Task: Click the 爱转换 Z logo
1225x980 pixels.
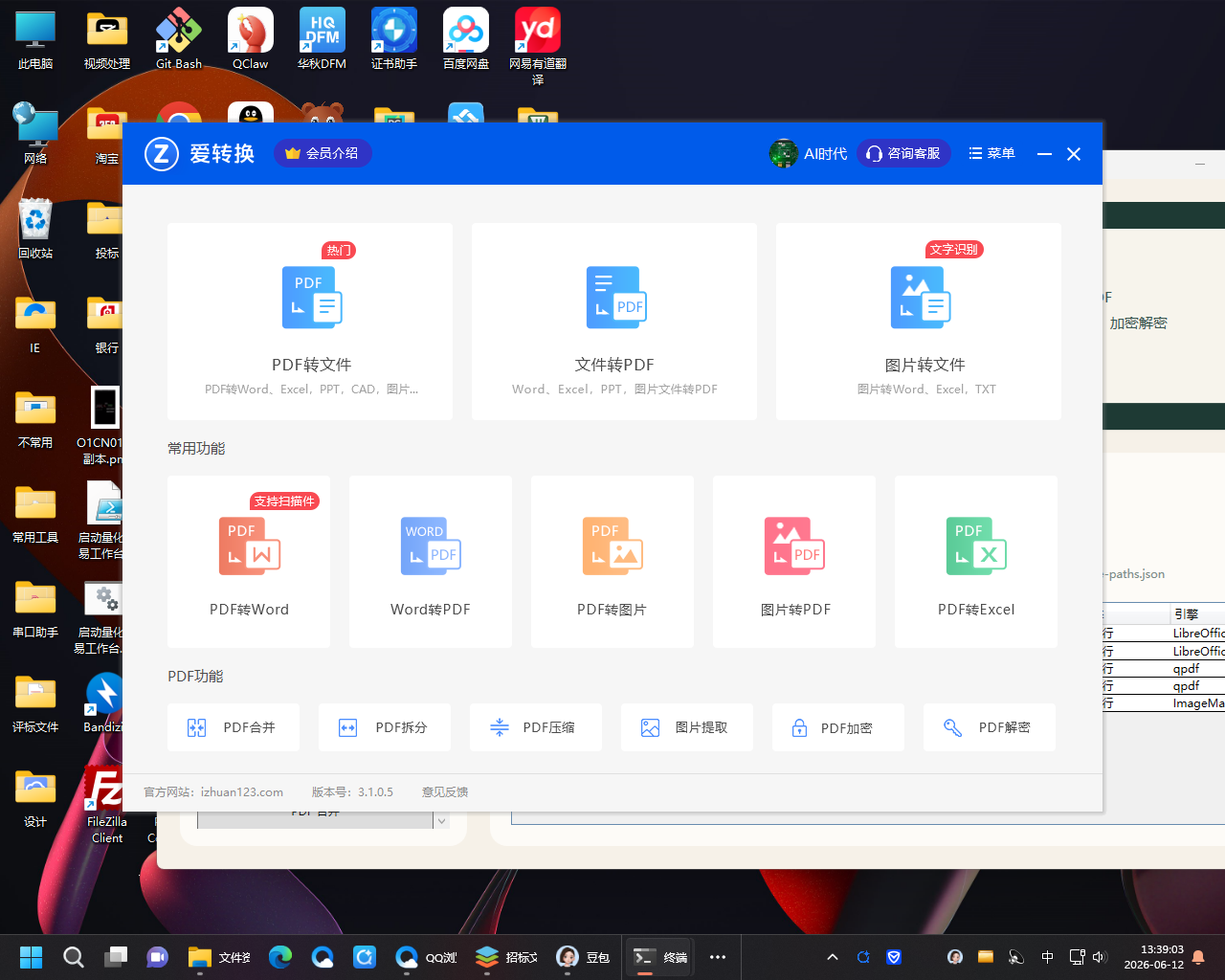Action: (x=162, y=153)
